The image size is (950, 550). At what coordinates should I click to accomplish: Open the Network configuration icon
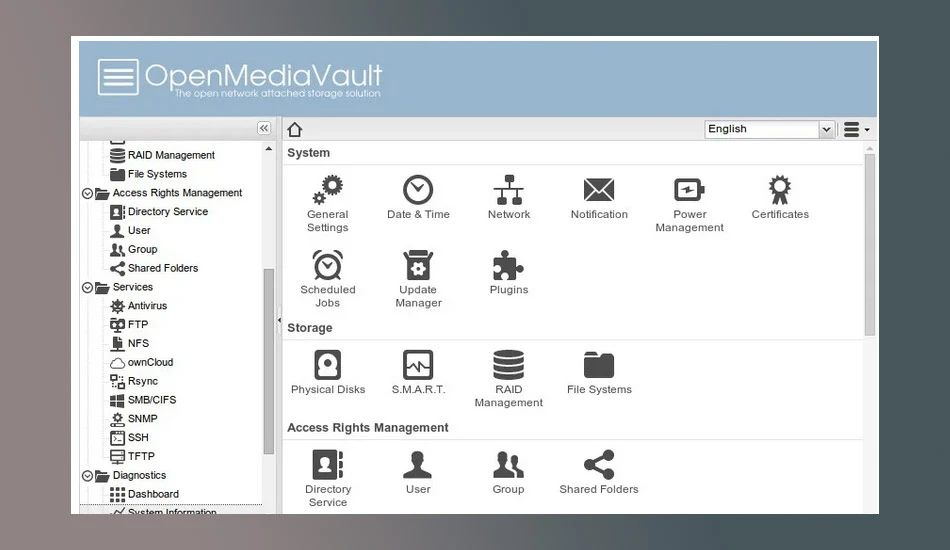[x=509, y=197]
